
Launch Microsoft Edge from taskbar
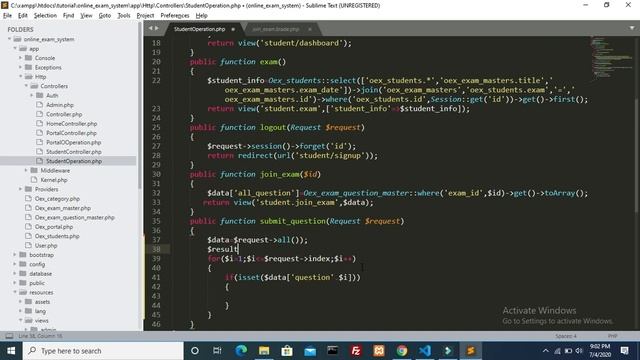tap(241, 351)
